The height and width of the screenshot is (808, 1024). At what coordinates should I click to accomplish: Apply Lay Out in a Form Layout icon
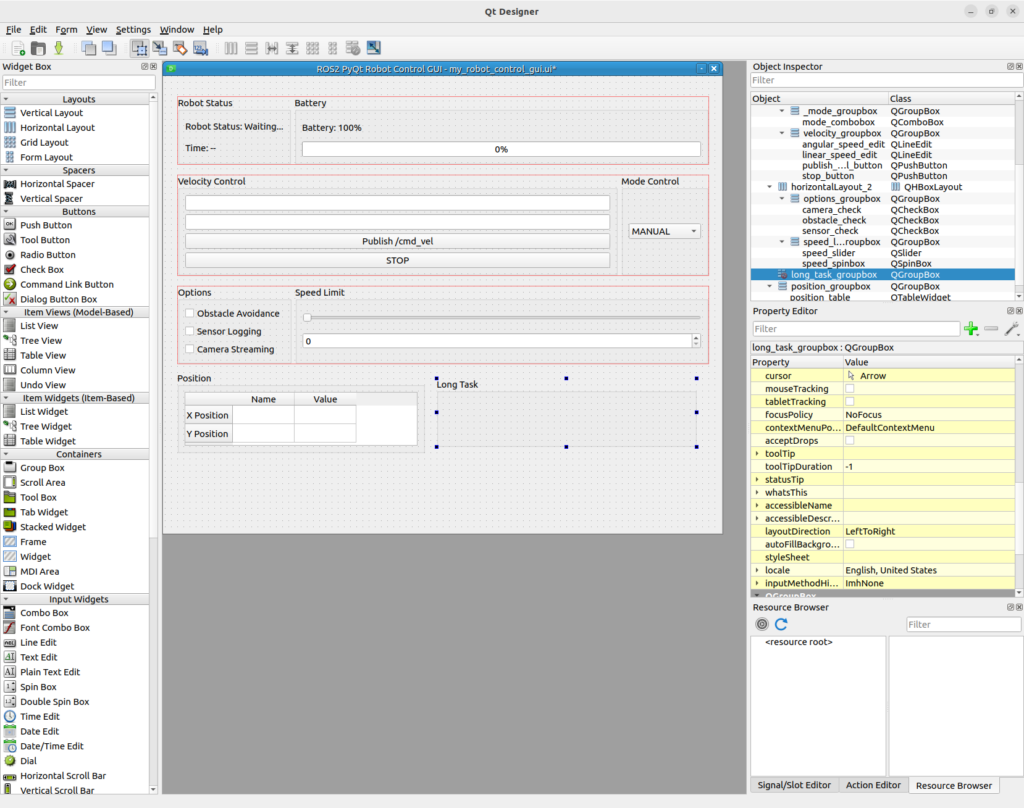click(x=332, y=48)
